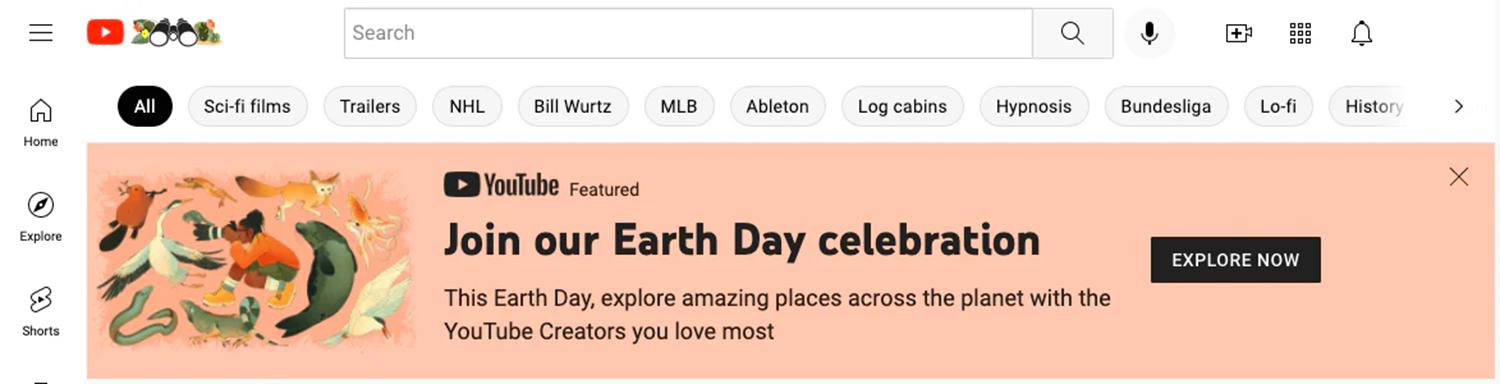Open the hamburger guide menu
Viewport: 1500px width, 384px height.
(x=41, y=33)
